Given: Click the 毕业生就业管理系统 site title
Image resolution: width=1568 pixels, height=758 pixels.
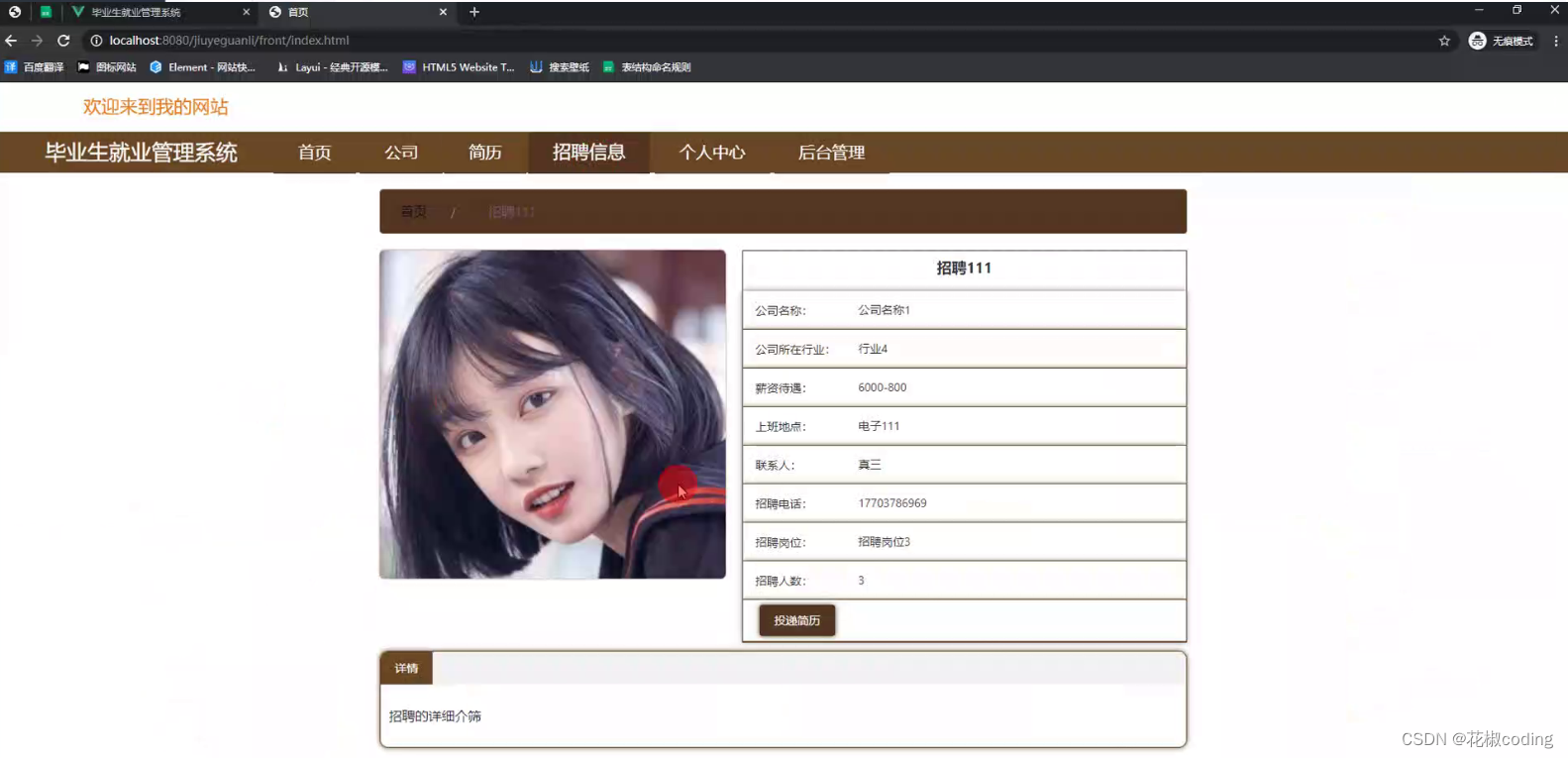Looking at the screenshot, I should [x=141, y=153].
